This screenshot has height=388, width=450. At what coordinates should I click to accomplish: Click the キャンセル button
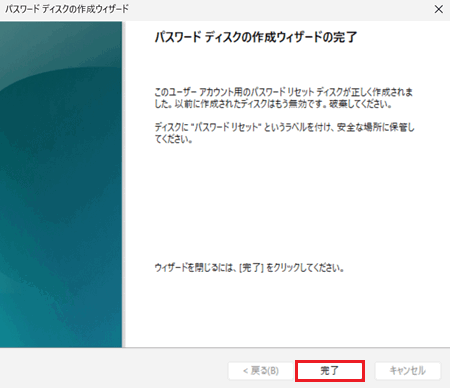click(408, 371)
